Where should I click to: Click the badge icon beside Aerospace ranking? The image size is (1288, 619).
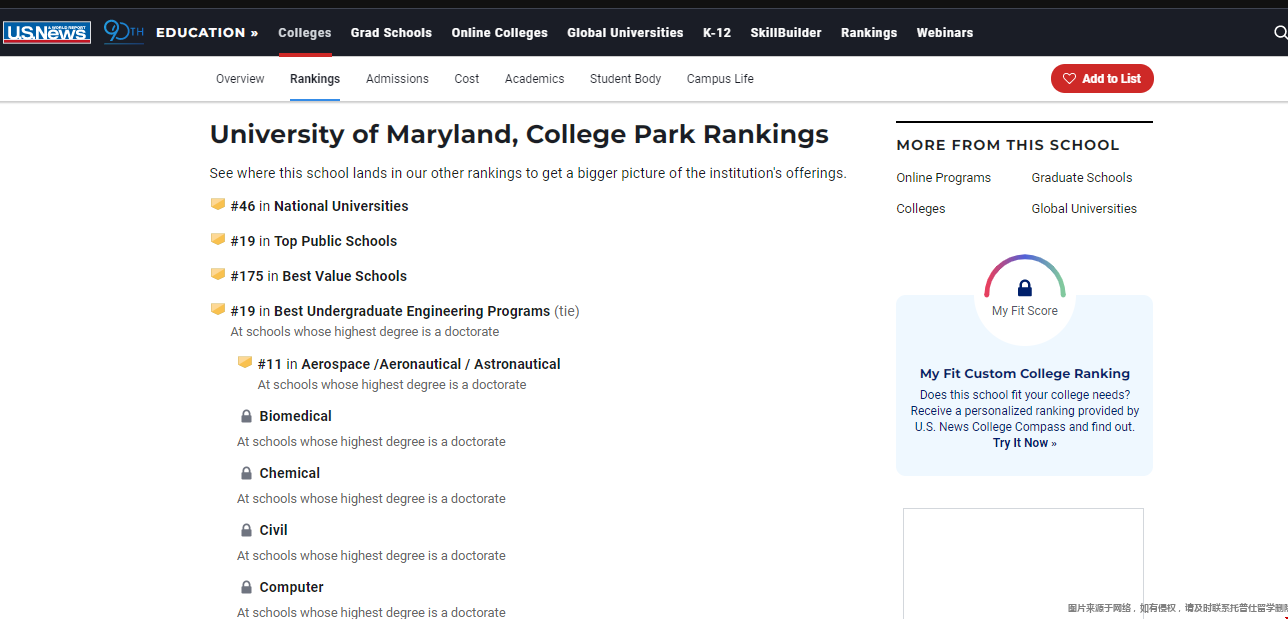(244, 363)
